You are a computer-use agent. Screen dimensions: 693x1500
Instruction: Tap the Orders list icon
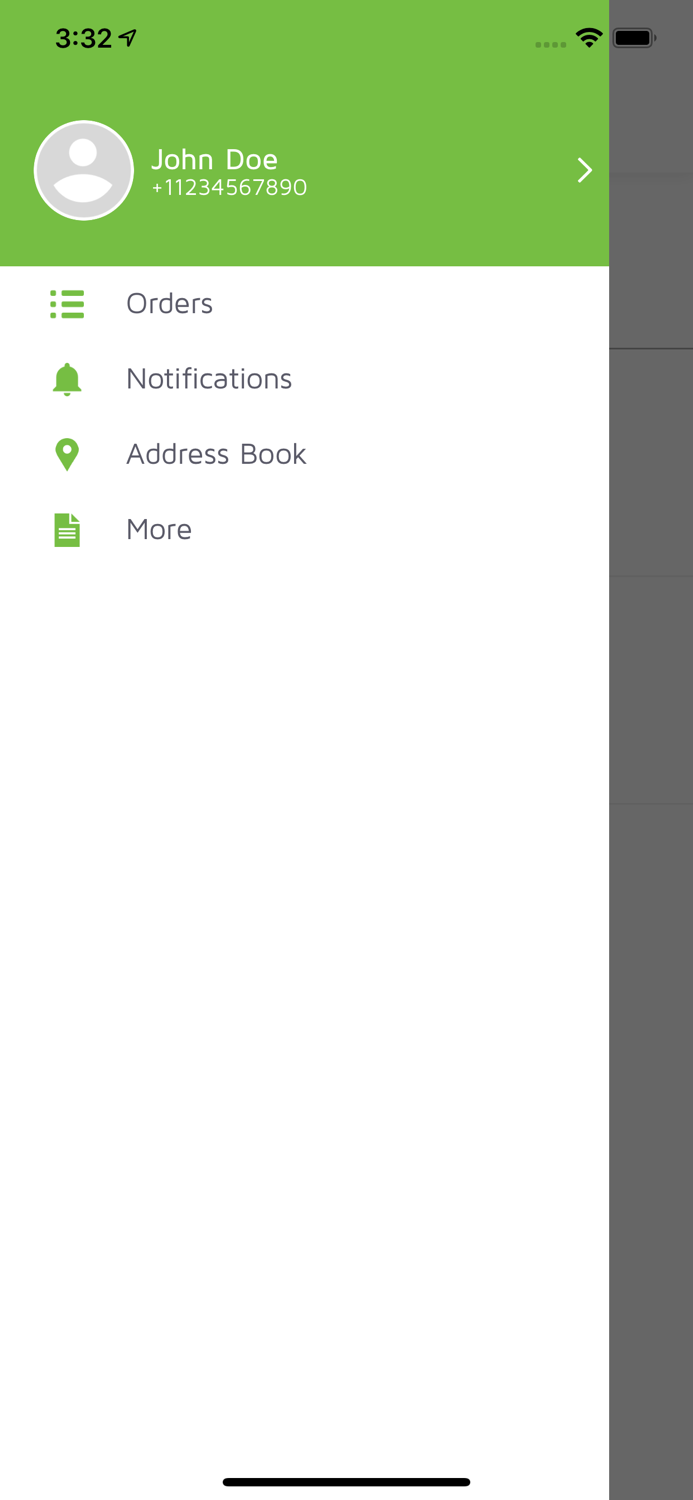67,304
